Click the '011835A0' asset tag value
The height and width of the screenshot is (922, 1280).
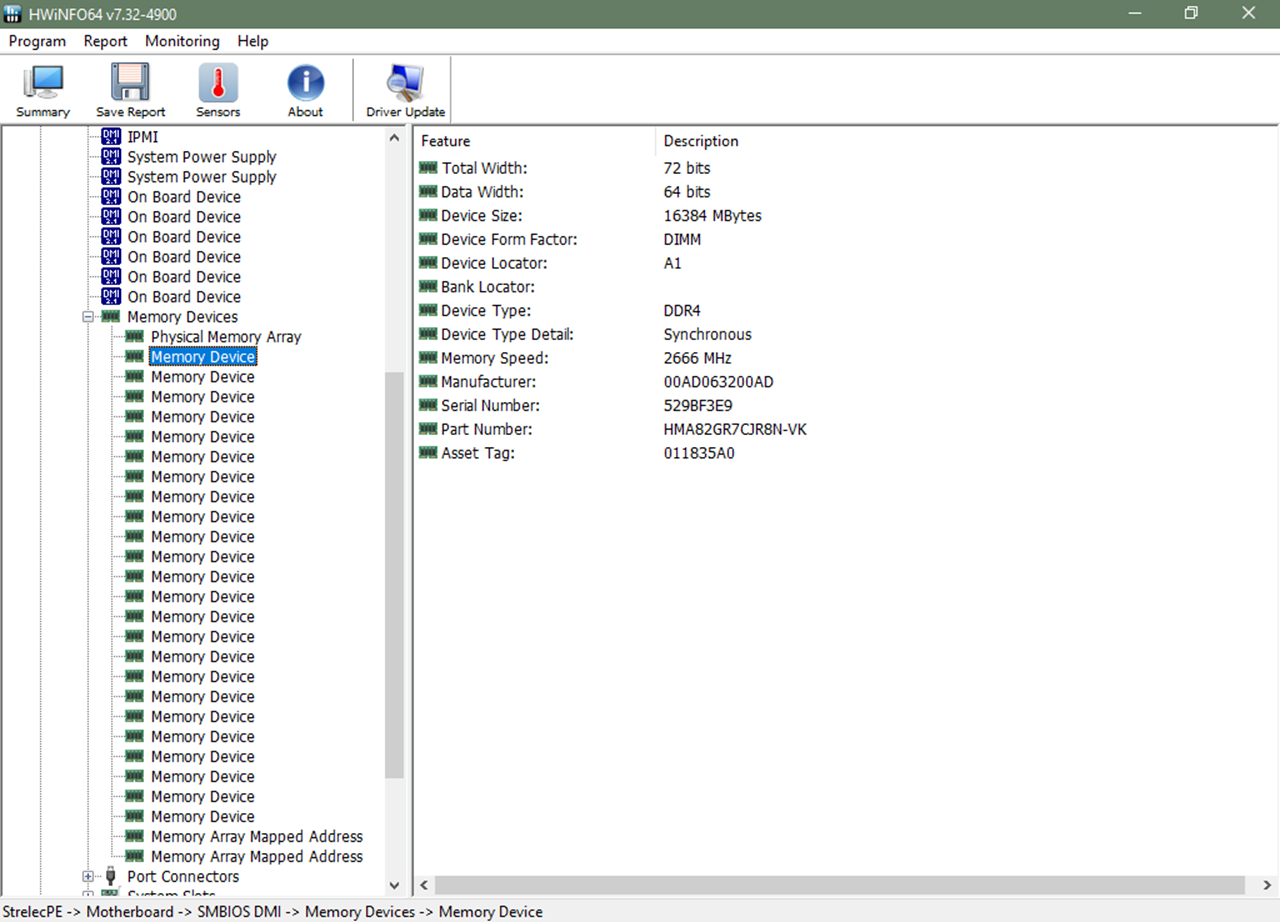click(699, 453)
